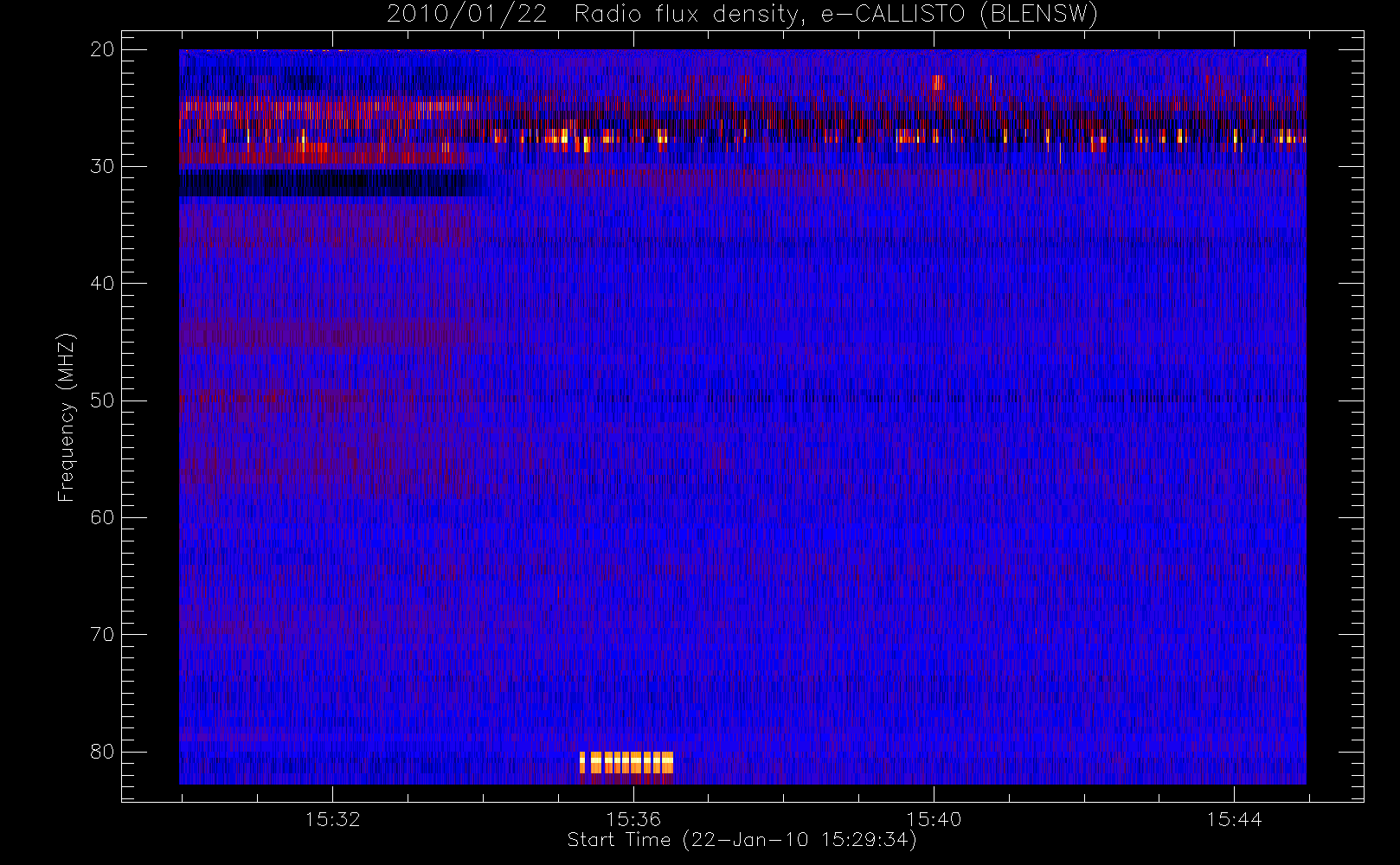Click the bright orange burst near 80 MHz
Screen dimensions: 1400x865
[x=626, y=763]
